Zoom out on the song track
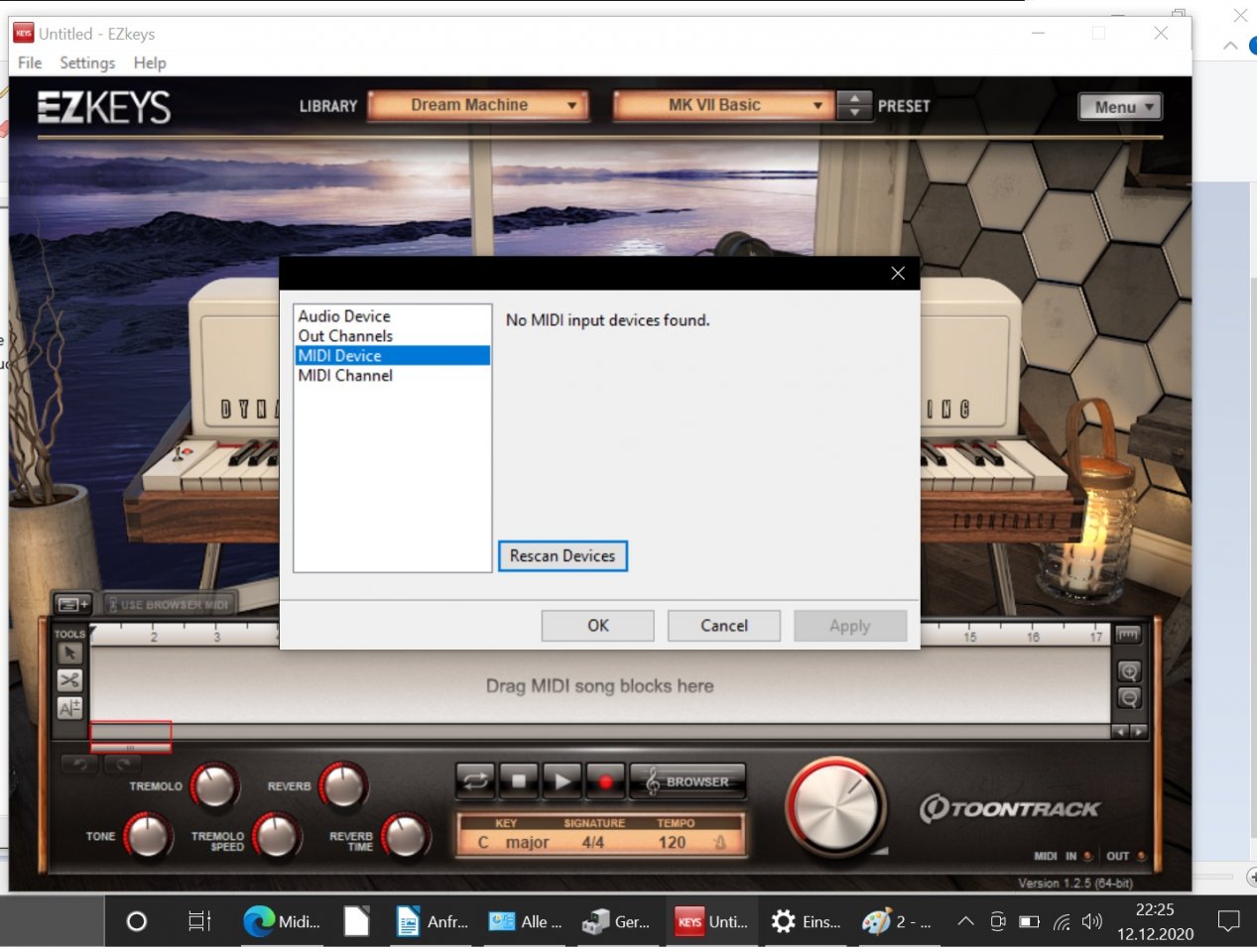 click(x=1129, y=698)
